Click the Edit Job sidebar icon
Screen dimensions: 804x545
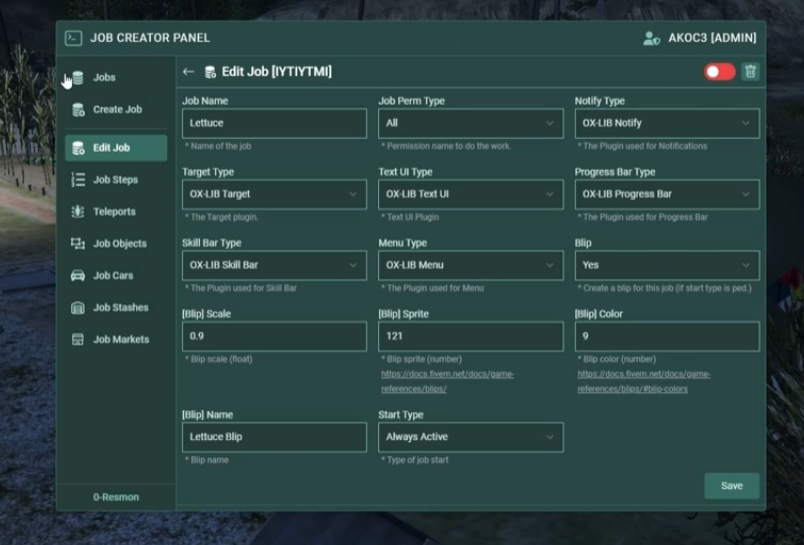click(78, 148)
